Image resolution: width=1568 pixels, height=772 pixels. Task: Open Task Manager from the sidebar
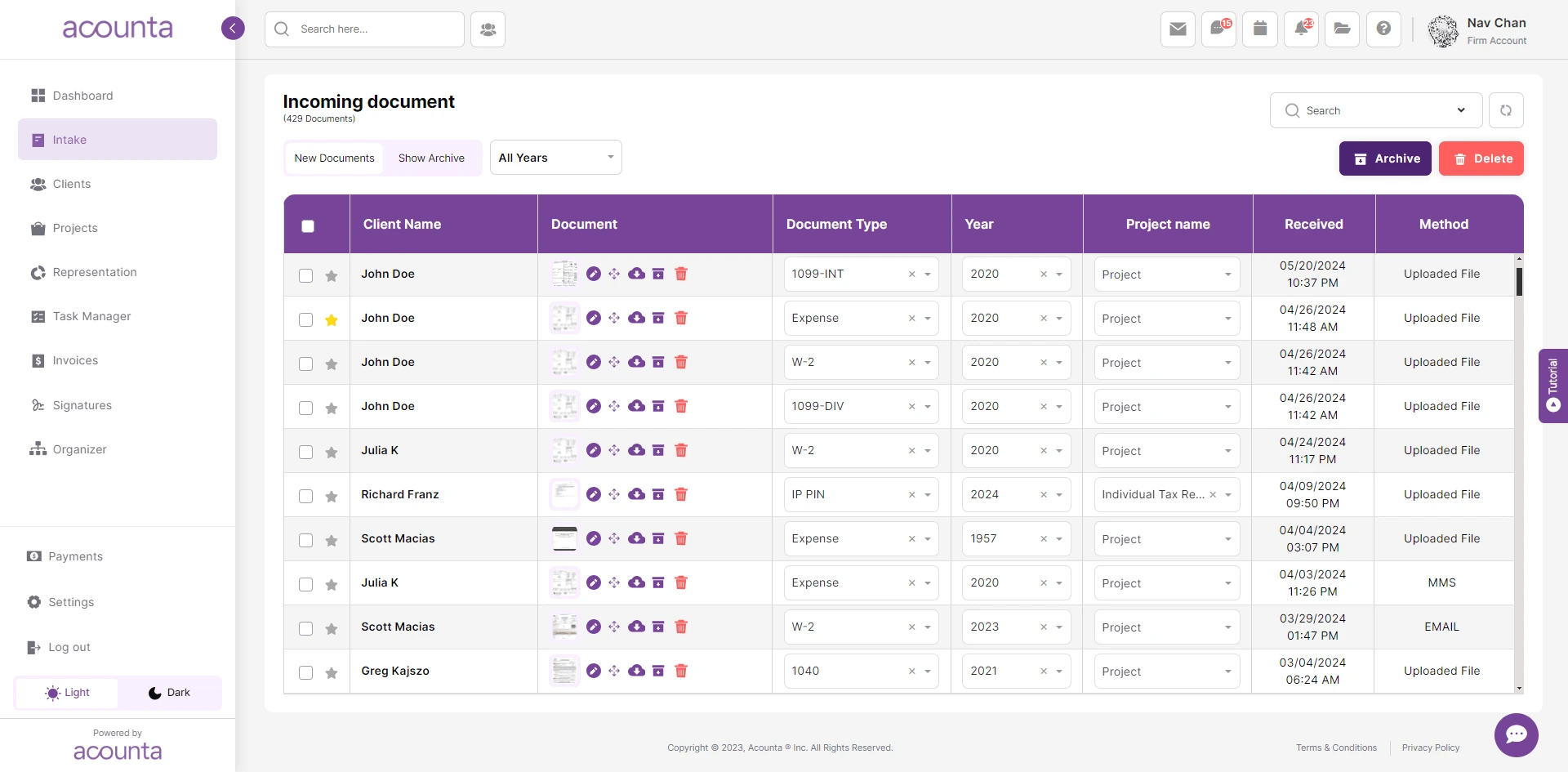[91, 316]
